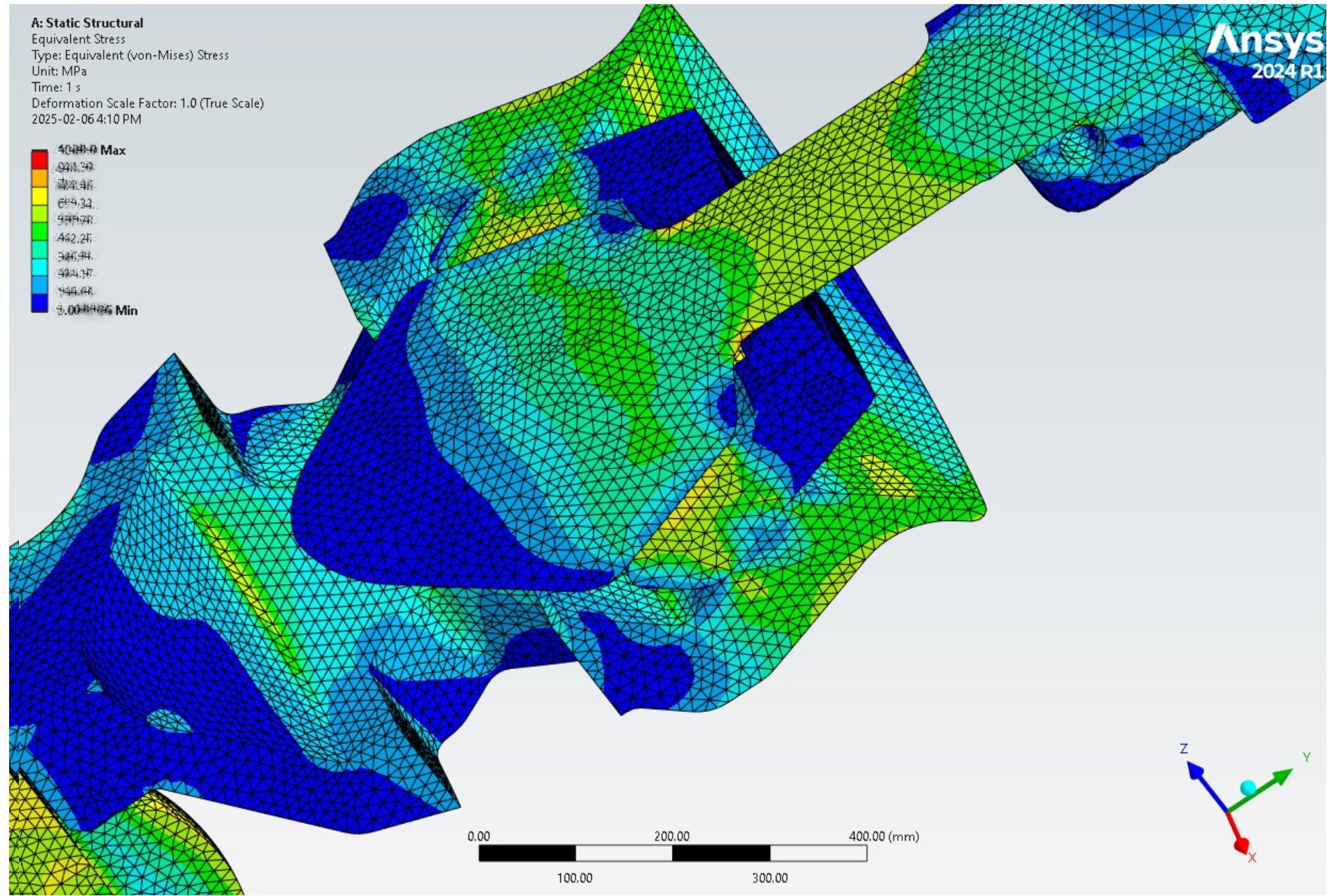Click the 'Unit: MPa' legend text
Viewport: 1327px width, 896px height.
pos(59,71)
